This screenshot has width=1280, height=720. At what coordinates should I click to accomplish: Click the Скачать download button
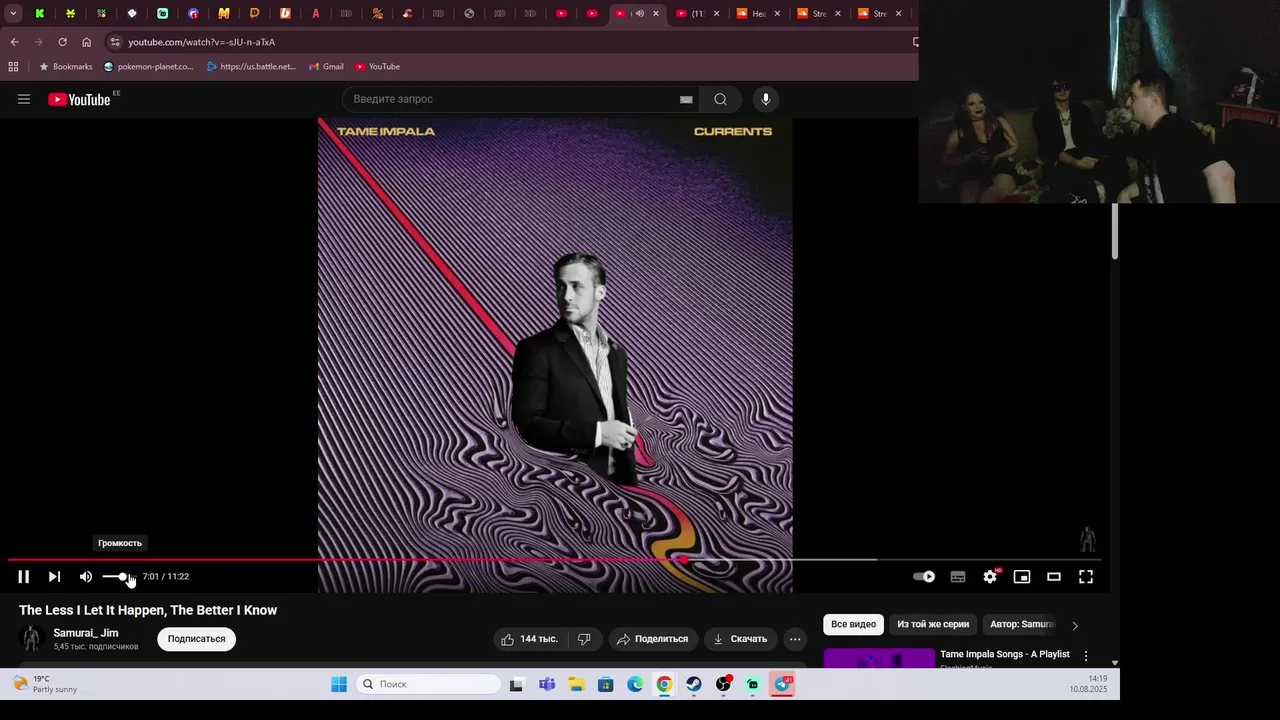[x=741, y=639]
